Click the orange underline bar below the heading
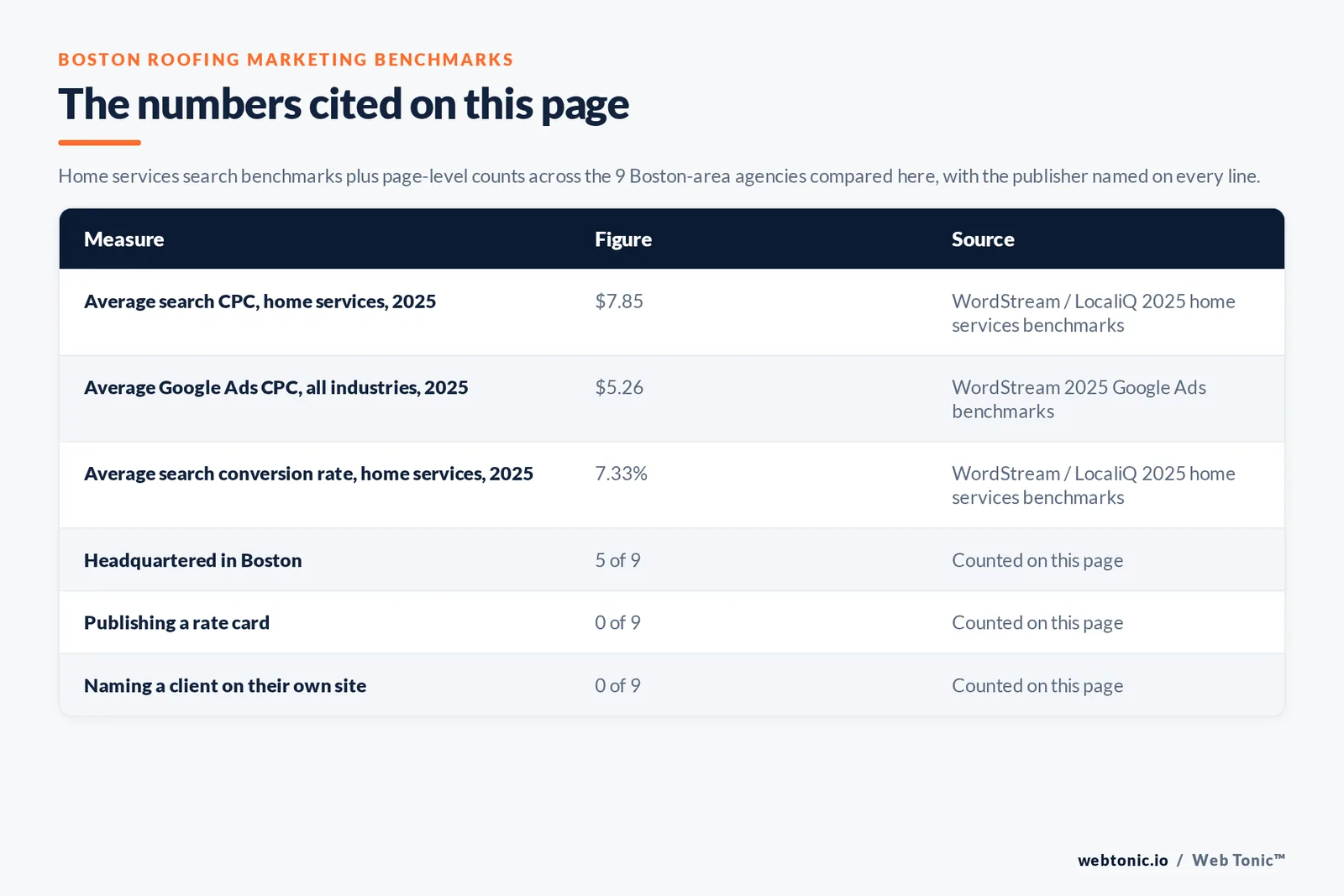The height and width of the screenshot is (896, 1344). pyautogui.click(x=99, y=143)
